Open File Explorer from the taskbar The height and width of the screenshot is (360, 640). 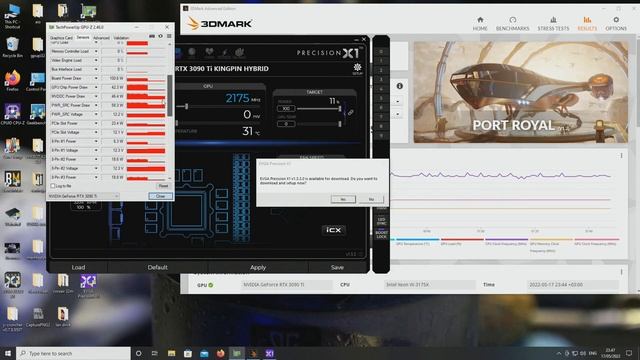click(171, 353)
